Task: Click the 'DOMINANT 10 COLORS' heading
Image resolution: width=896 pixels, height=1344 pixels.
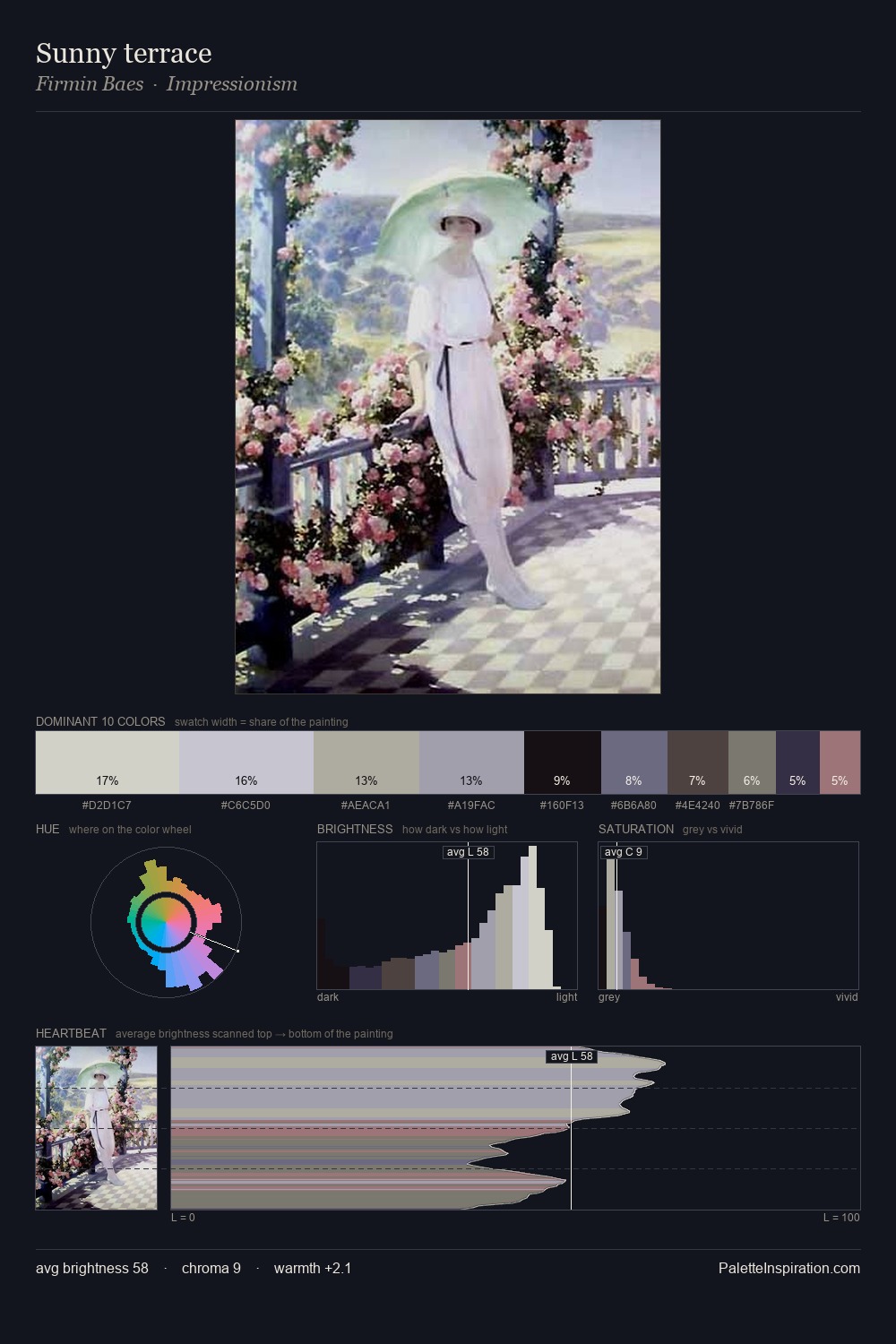Action: 100,721
